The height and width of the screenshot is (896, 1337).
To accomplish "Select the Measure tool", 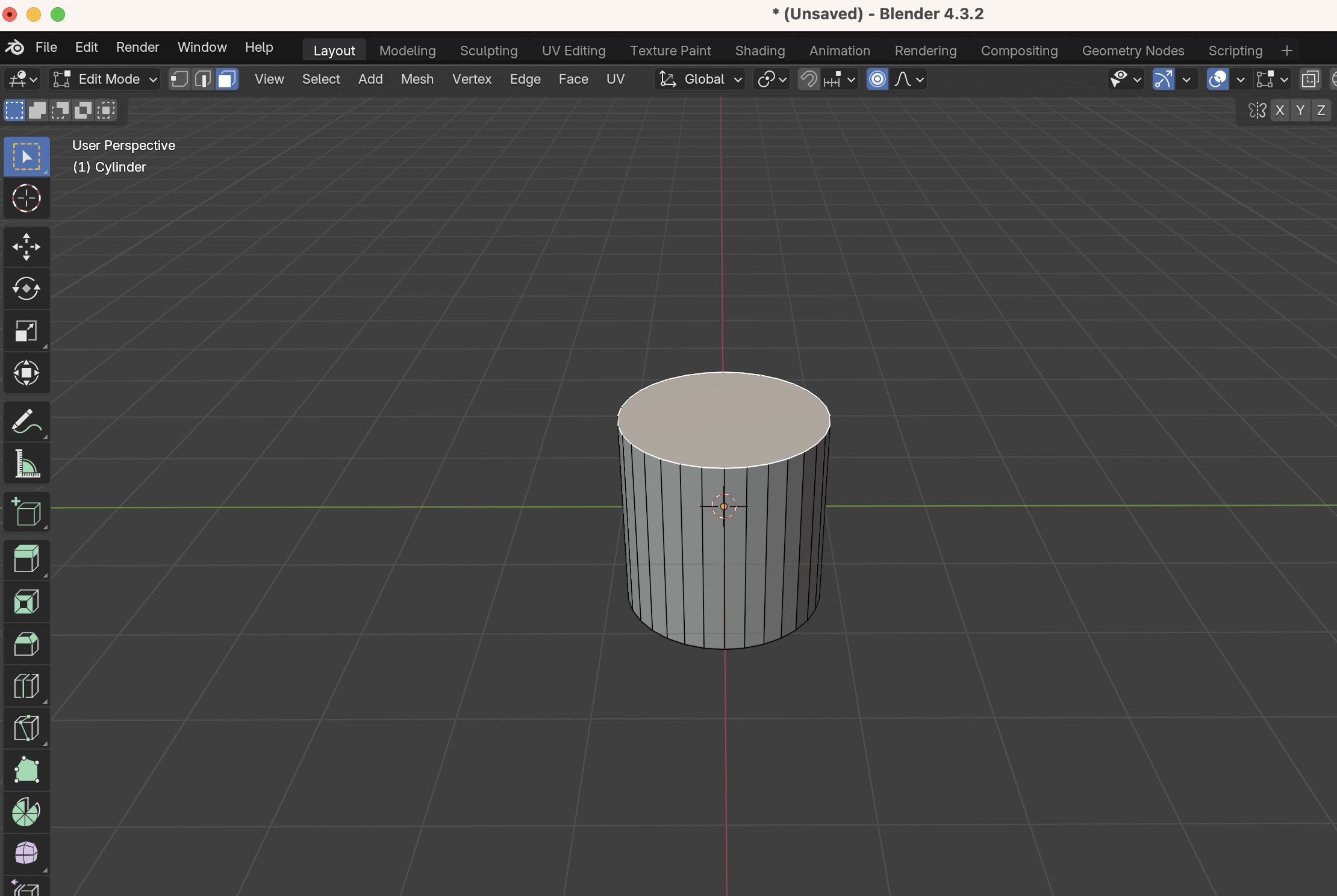I will pos(26,464).
